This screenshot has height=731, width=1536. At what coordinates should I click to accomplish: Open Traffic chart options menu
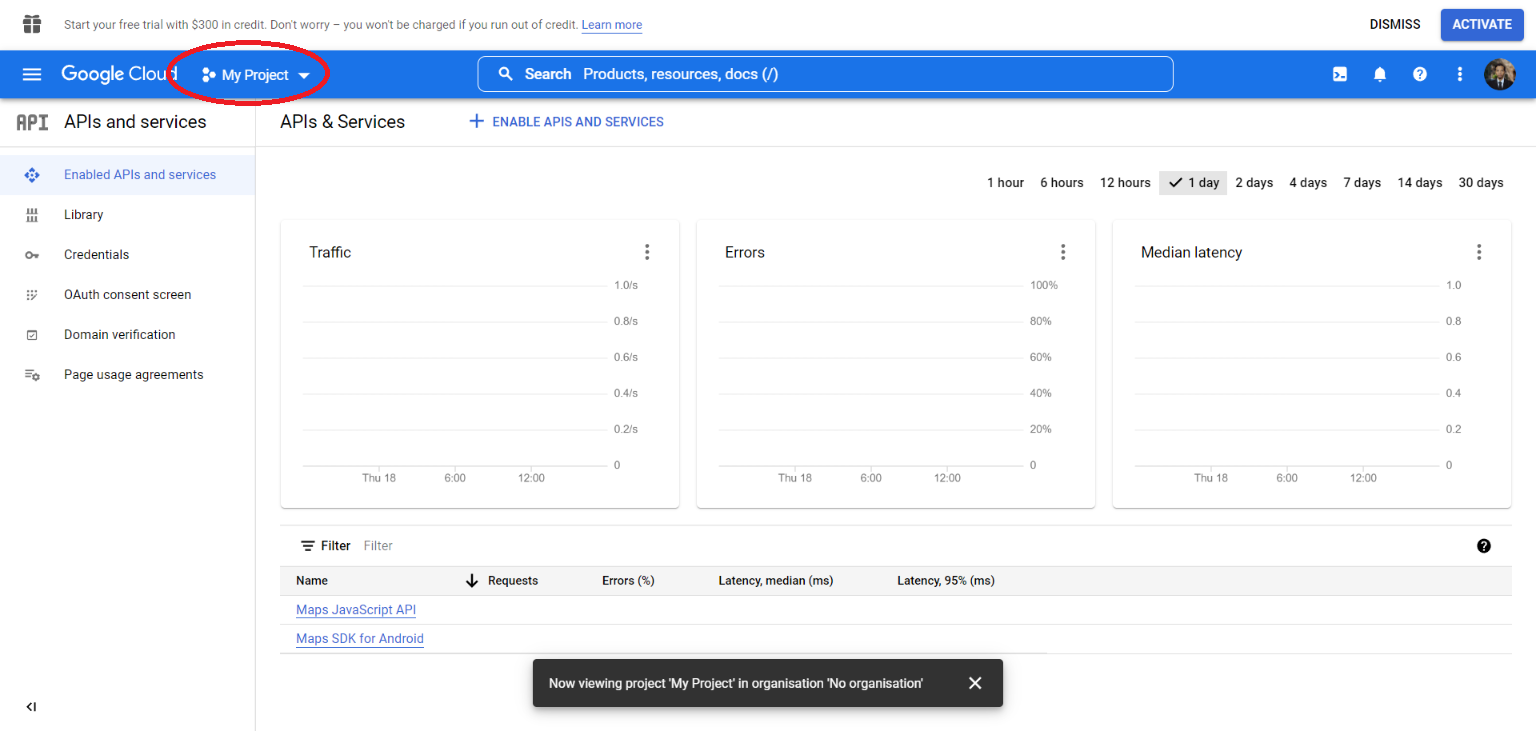pyautogui.click(x=647, y=252)
